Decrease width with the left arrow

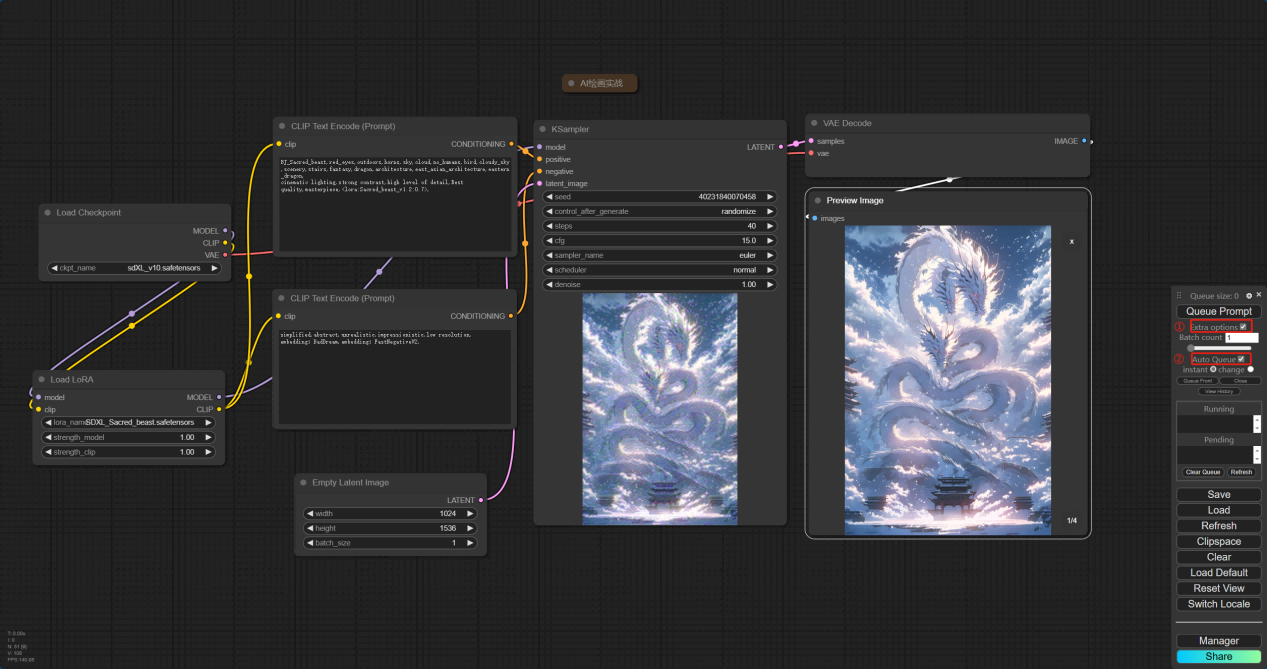click(311, 513)
